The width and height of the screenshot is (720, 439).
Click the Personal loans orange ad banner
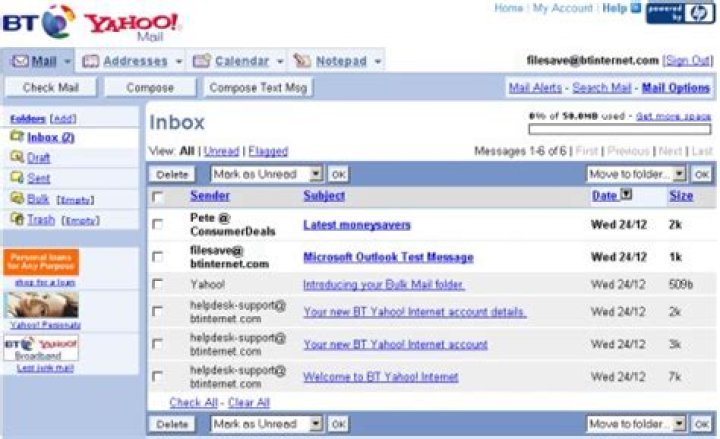(41, 262)
